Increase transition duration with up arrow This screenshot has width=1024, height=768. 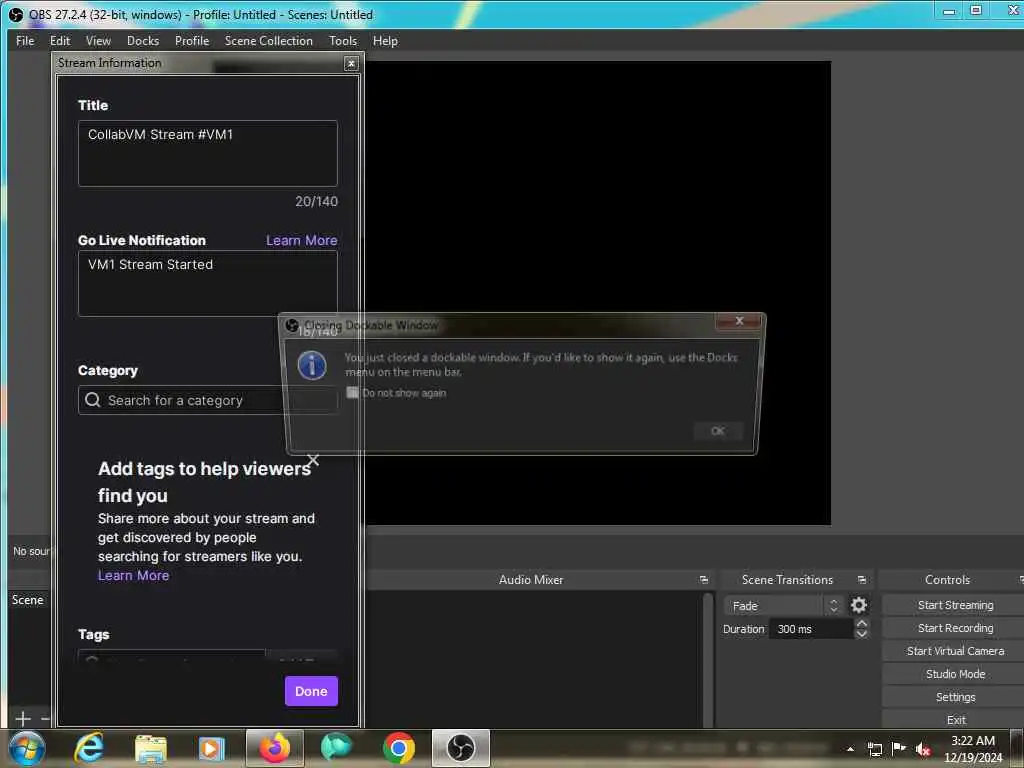click(861, 624)
